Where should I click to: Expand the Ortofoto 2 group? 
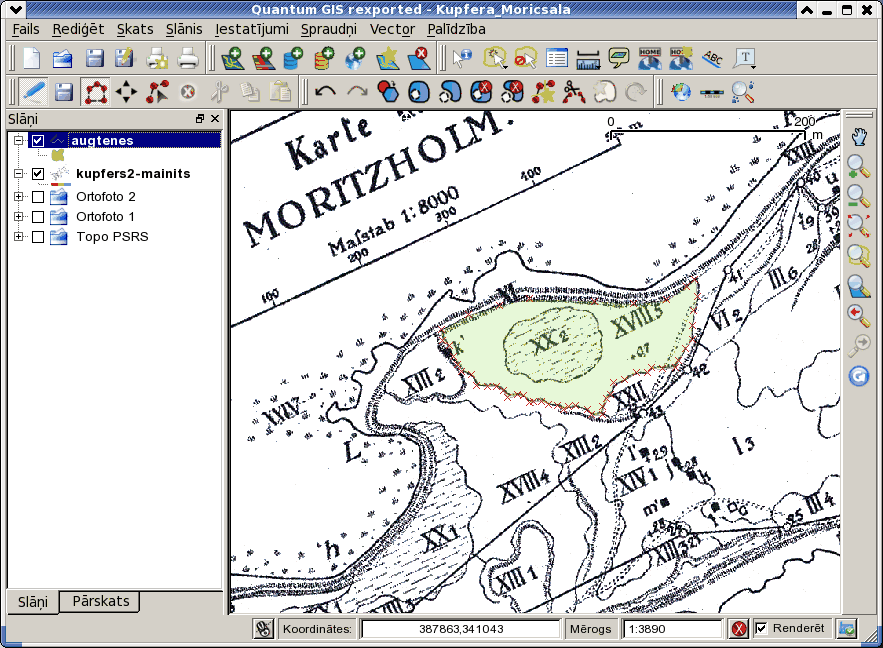tap(19, 196)
